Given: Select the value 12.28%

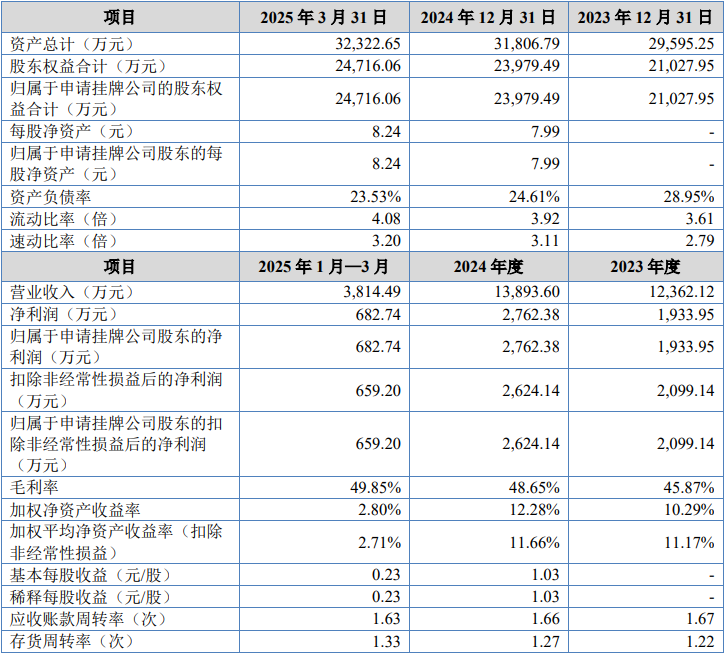Looking at the screenshot, I should 535,510.
